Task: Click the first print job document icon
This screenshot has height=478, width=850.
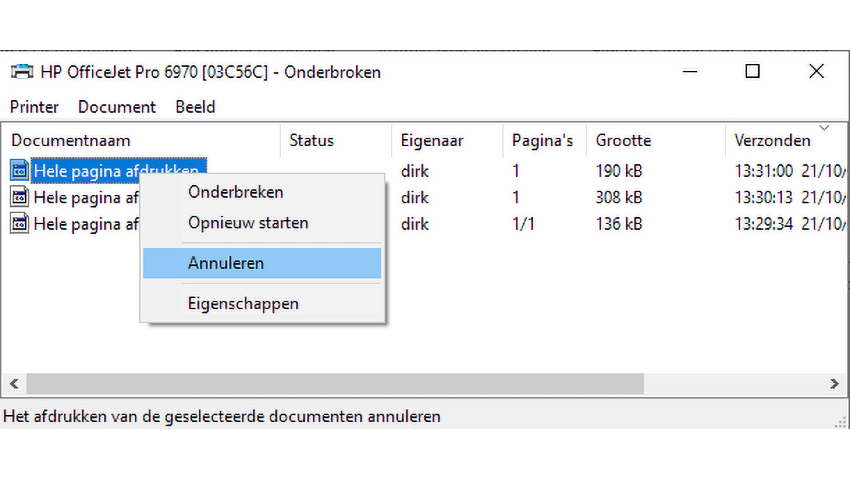Action: [20, 171]
